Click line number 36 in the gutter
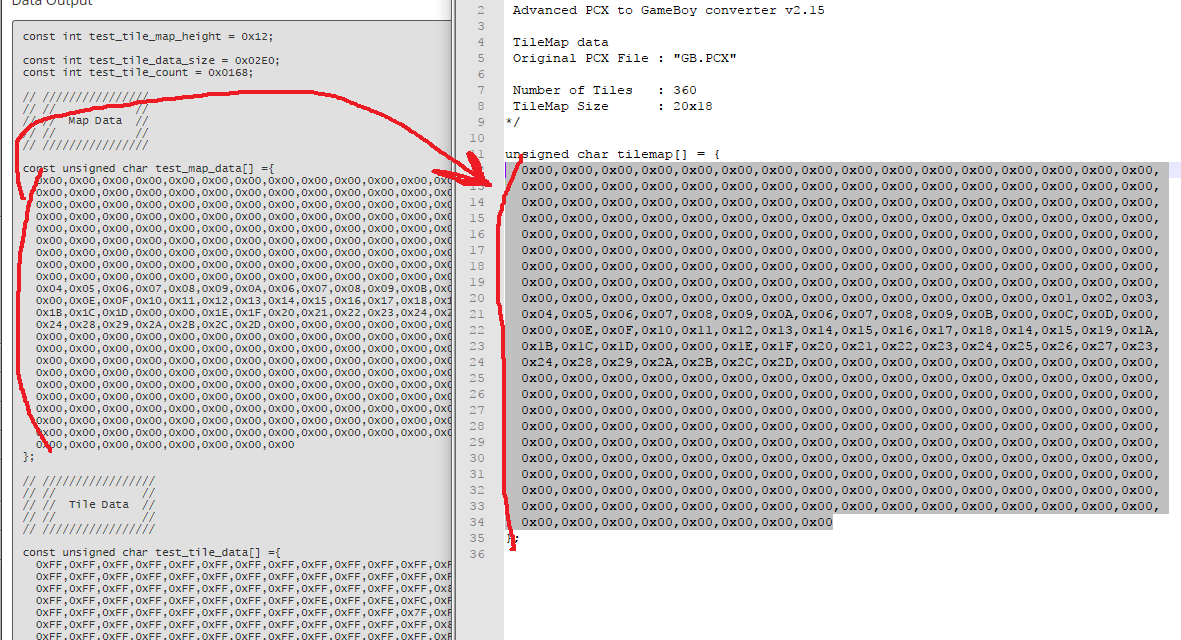 click(477, 554)
